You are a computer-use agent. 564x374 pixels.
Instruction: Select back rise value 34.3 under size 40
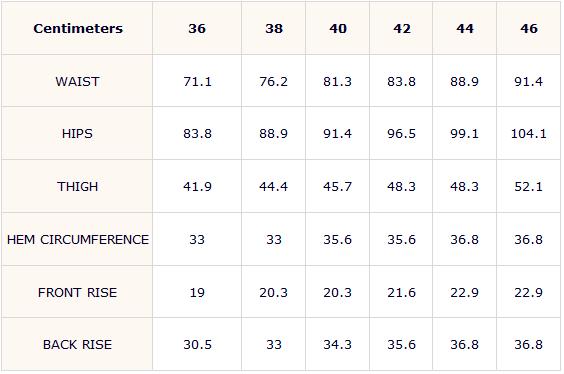click(337, 345)
